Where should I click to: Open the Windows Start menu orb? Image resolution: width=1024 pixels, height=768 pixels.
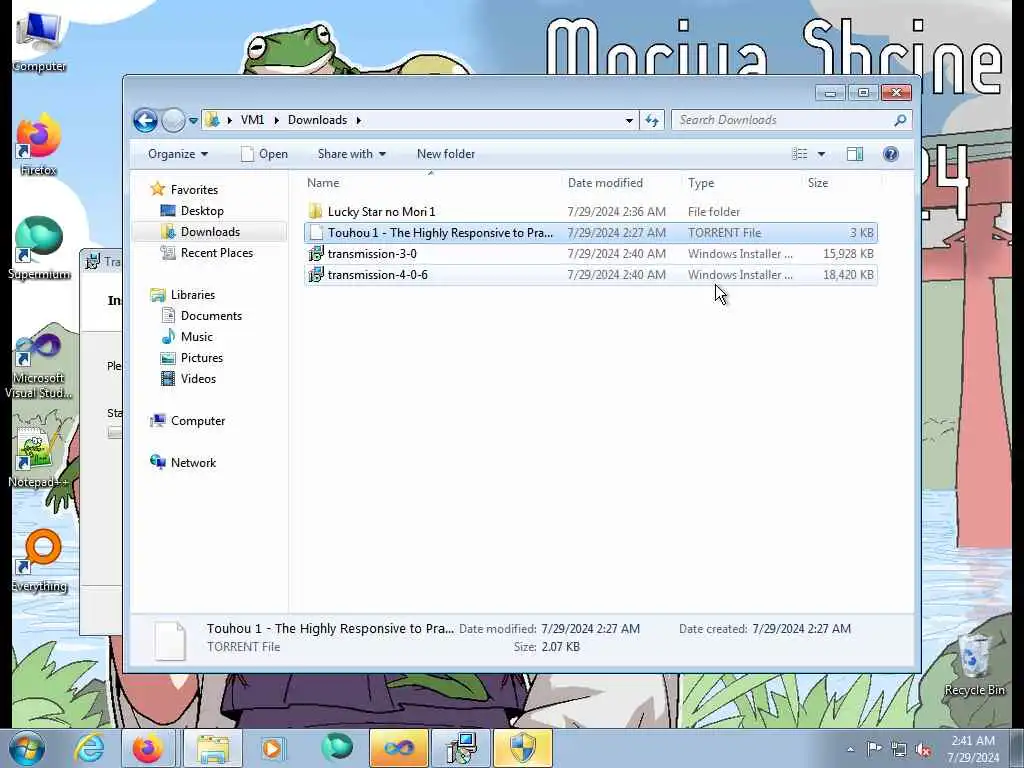click(27, 748)
